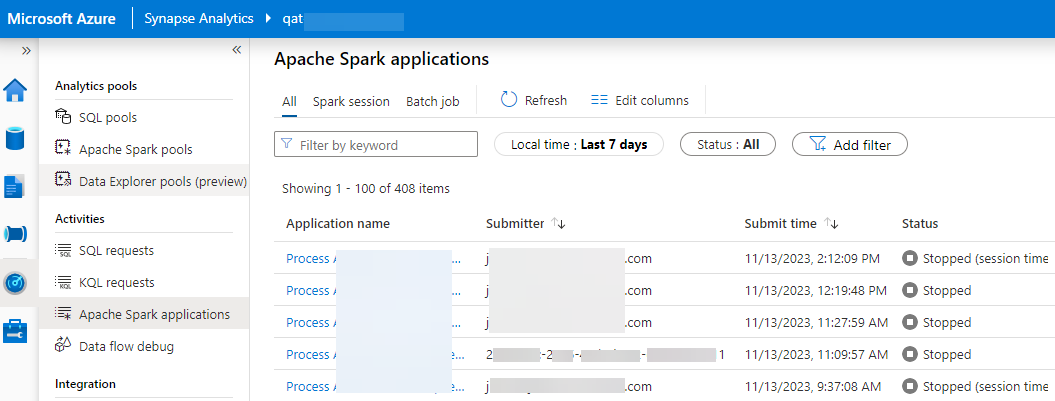Open the Status All filter

(x=728, y=145)
